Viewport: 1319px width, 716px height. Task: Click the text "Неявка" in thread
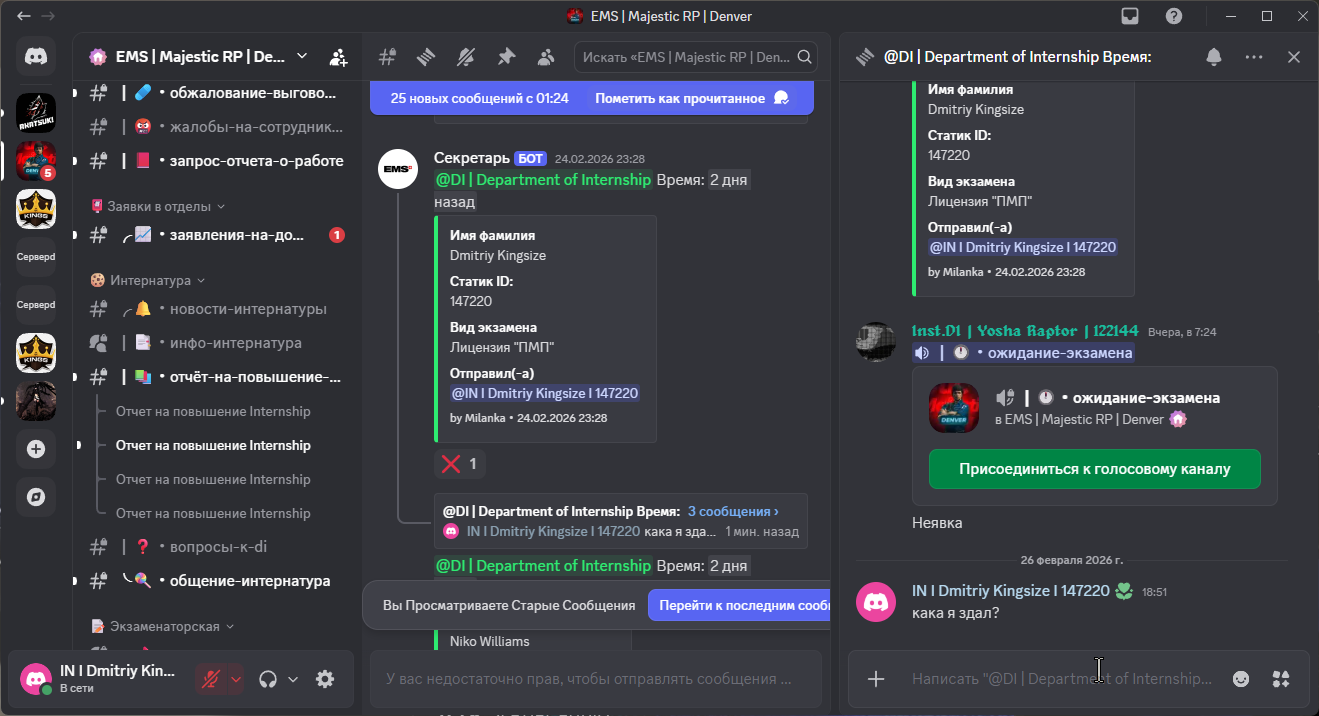click(x=937, y=523)
